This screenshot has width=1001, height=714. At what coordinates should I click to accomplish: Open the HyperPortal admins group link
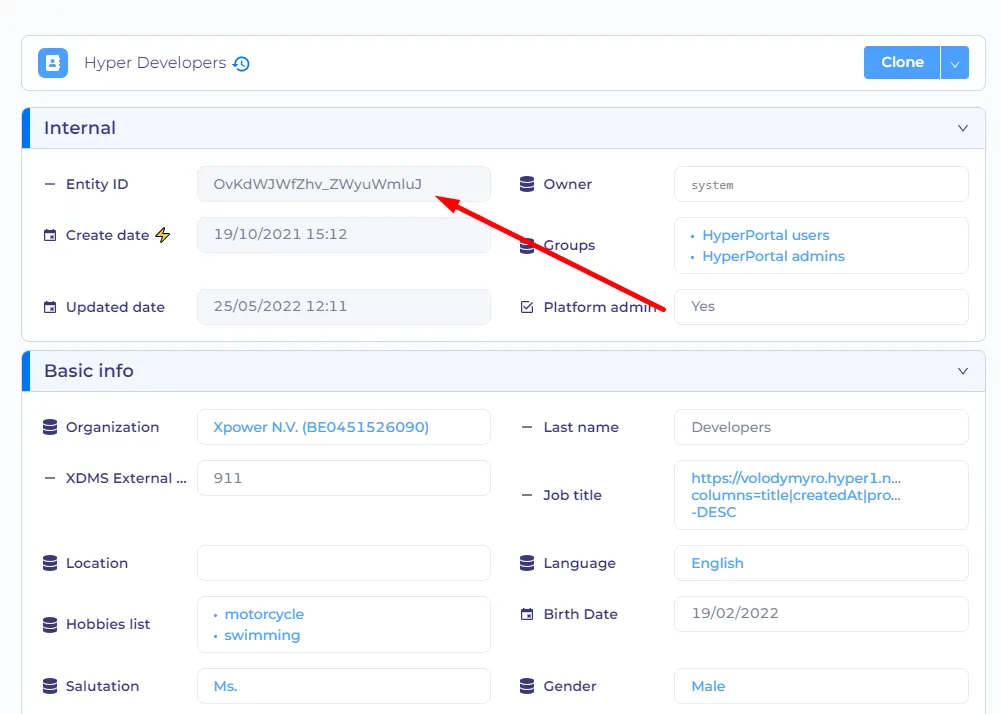coord(773,256)
